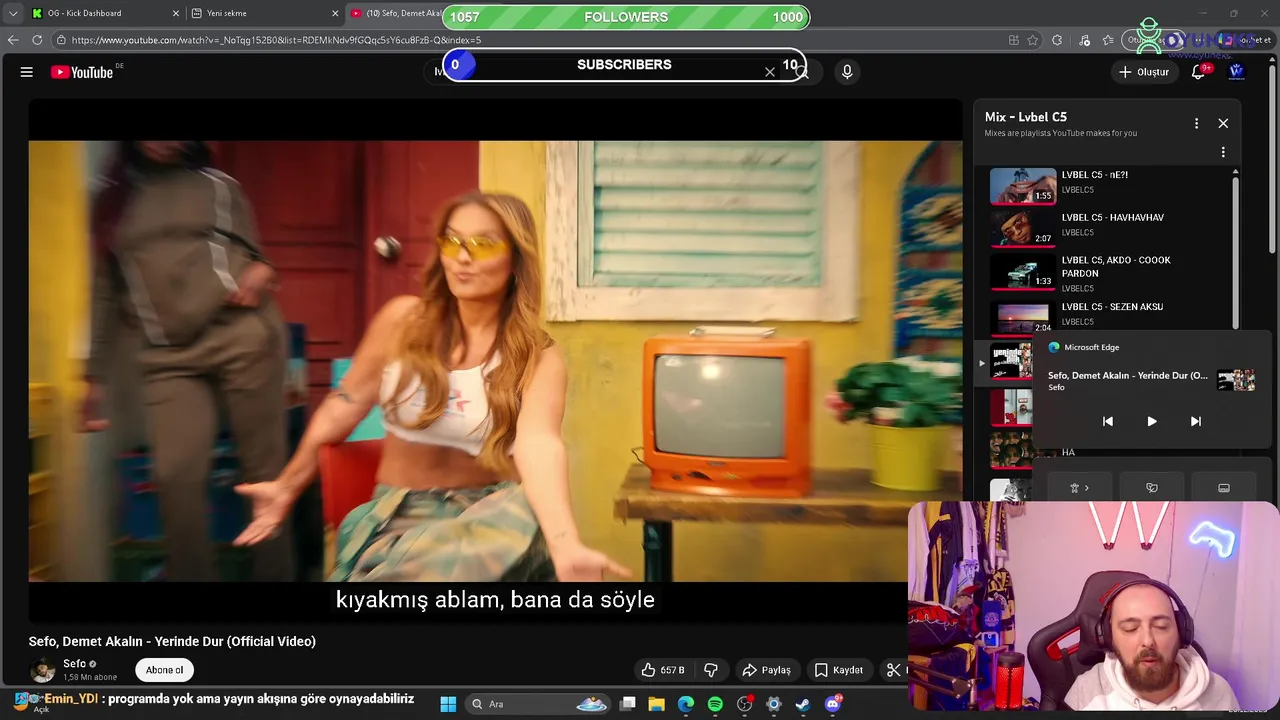Viewport: 1280px width, 720px height.
Task: Click the clip scissors icon
Action: point(894,670)
